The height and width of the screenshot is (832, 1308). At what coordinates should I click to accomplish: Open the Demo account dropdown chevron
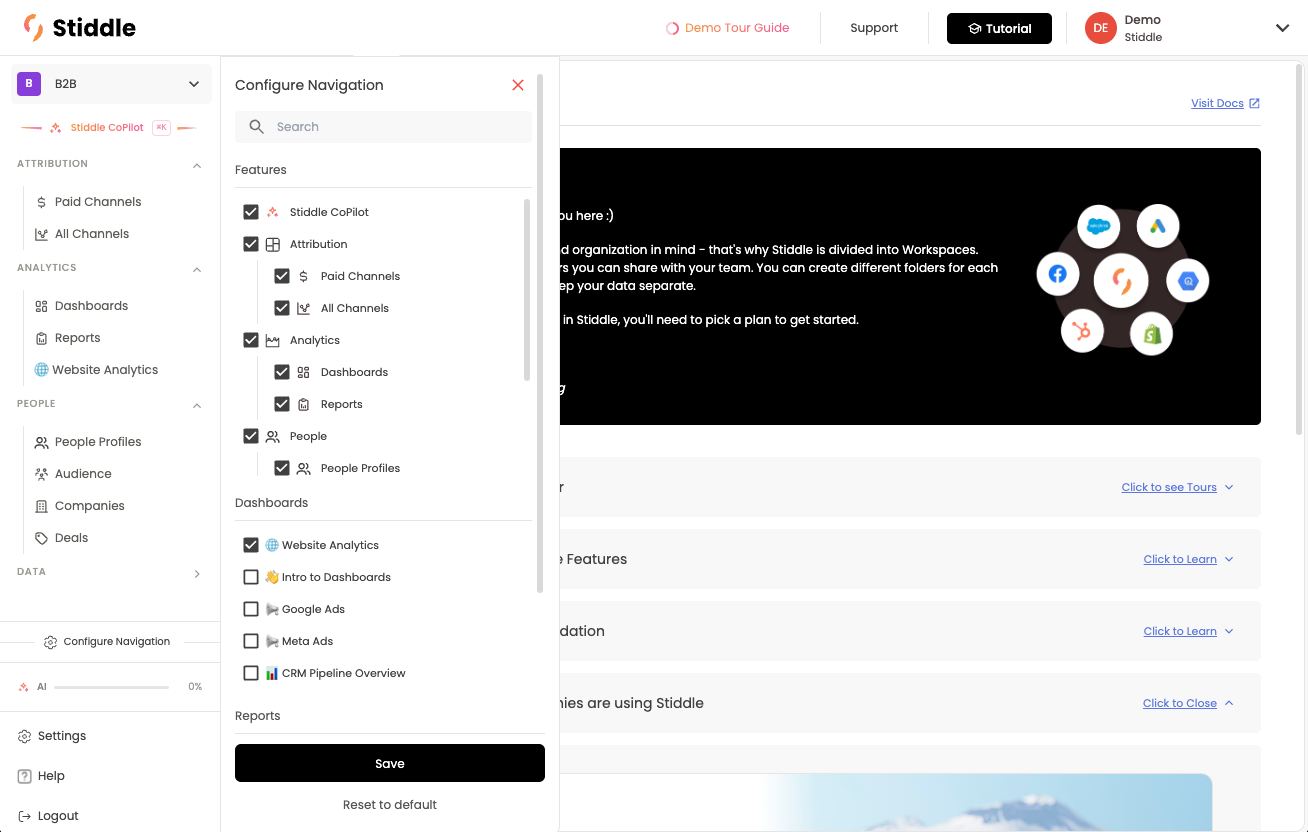pyautogui.click(x=1282, y=28)
